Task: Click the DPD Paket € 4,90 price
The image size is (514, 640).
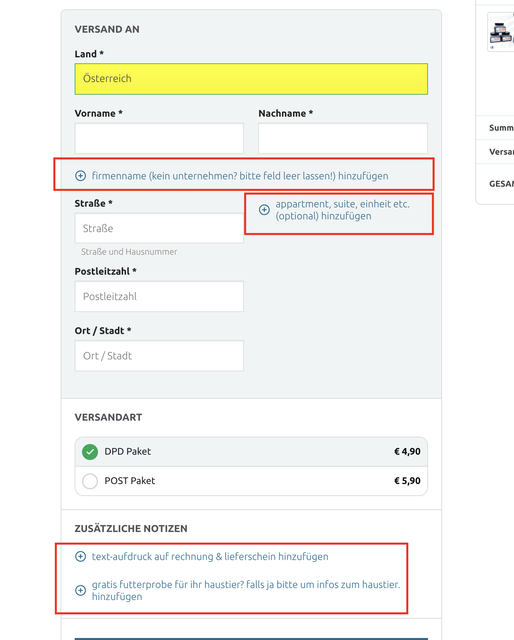Action: 407,451
